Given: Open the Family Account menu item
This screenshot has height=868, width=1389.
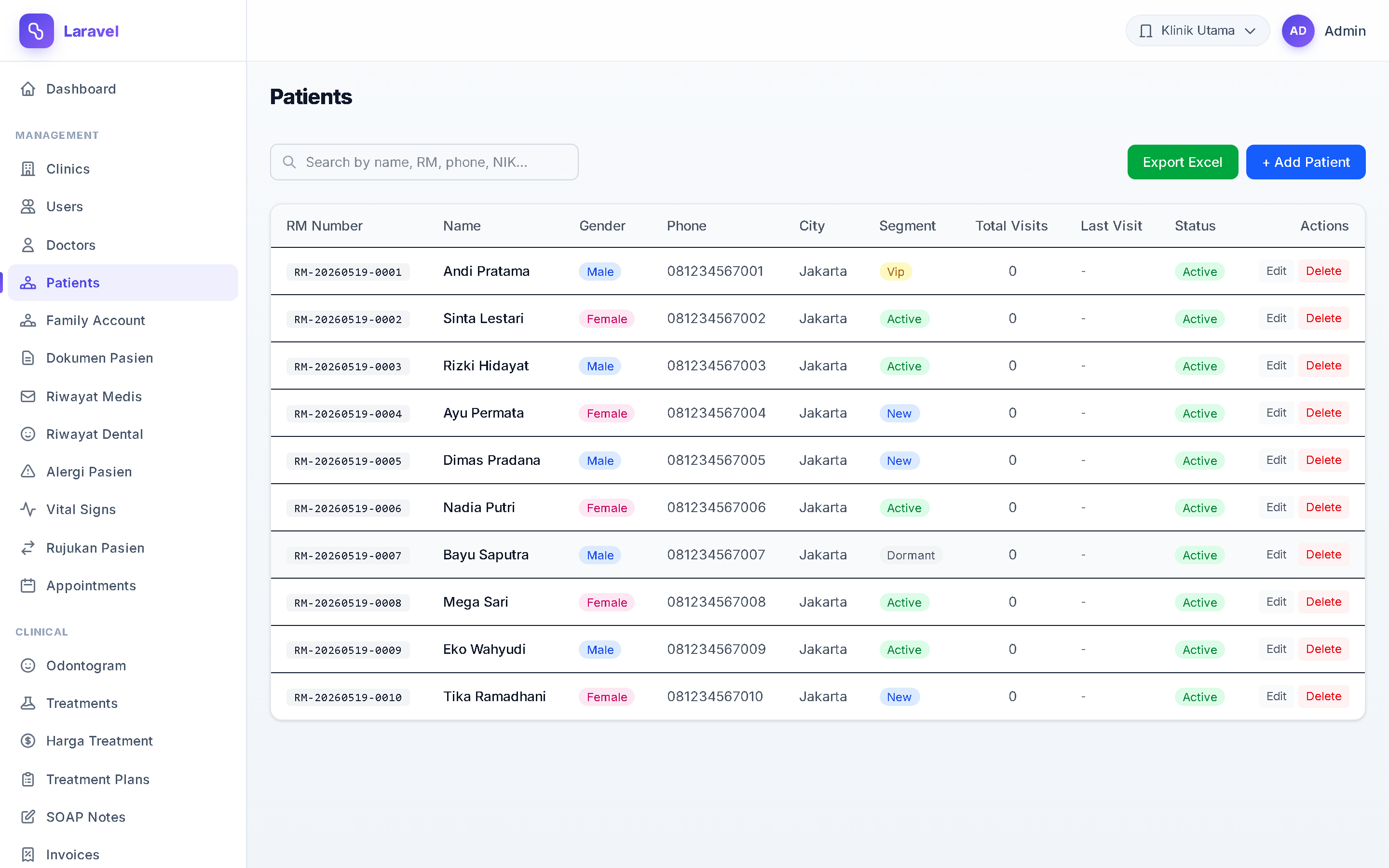Looking at the screenshot, I should click(123, 320).
